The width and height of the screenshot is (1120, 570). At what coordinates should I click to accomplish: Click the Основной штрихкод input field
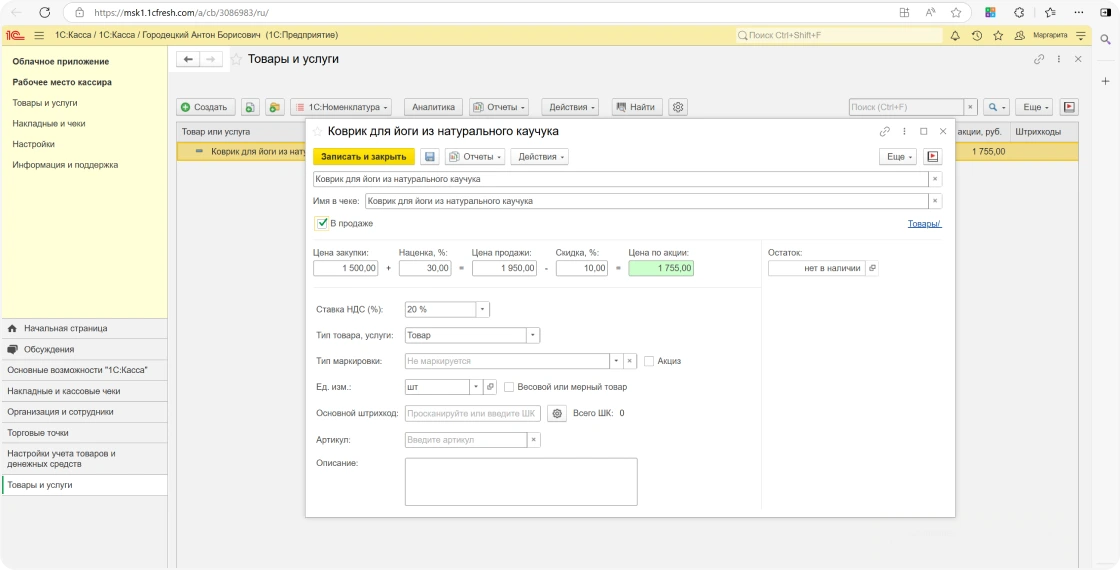pos(473,414)
